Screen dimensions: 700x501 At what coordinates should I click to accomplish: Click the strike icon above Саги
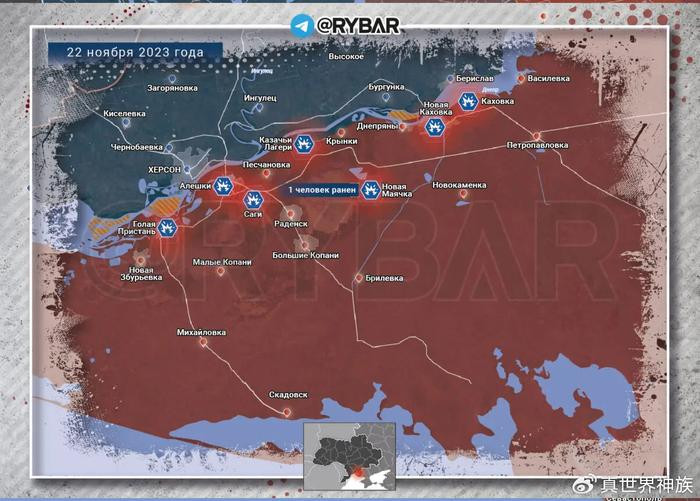[x=253, y=199]
